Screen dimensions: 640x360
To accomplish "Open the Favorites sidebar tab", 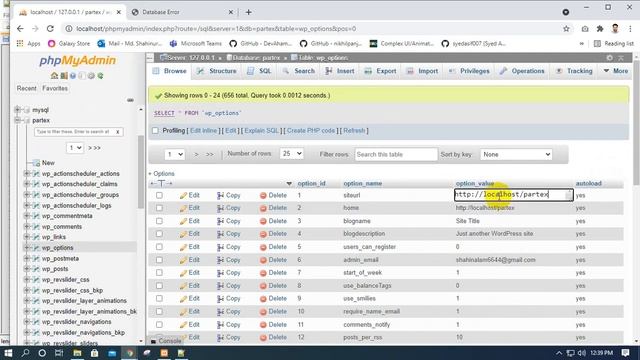I will pyautogui.click(x=55, y=88).
